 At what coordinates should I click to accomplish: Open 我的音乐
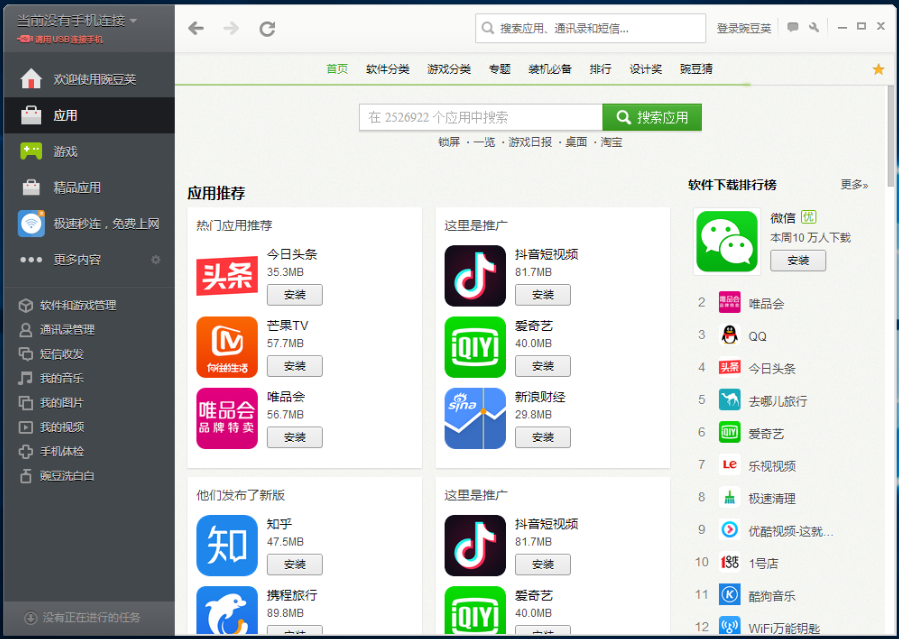[52, 378]
